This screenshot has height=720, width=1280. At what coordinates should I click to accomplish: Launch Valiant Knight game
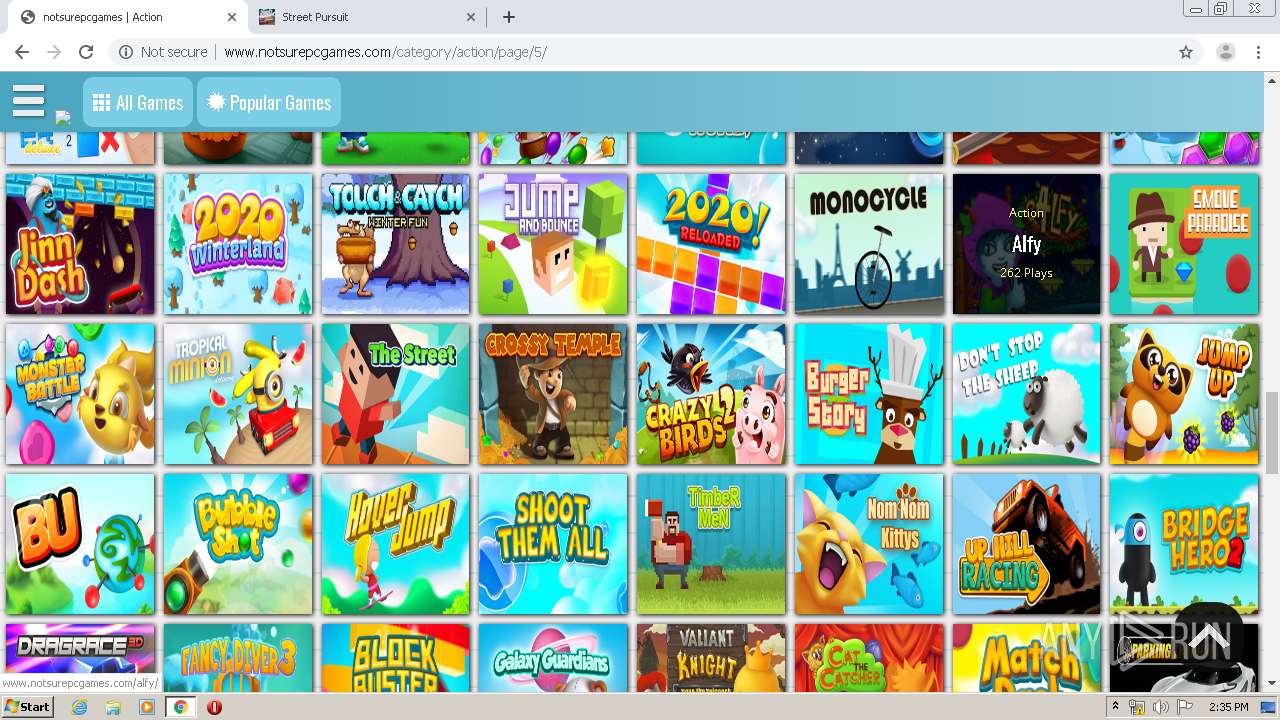tap(711, 658)
